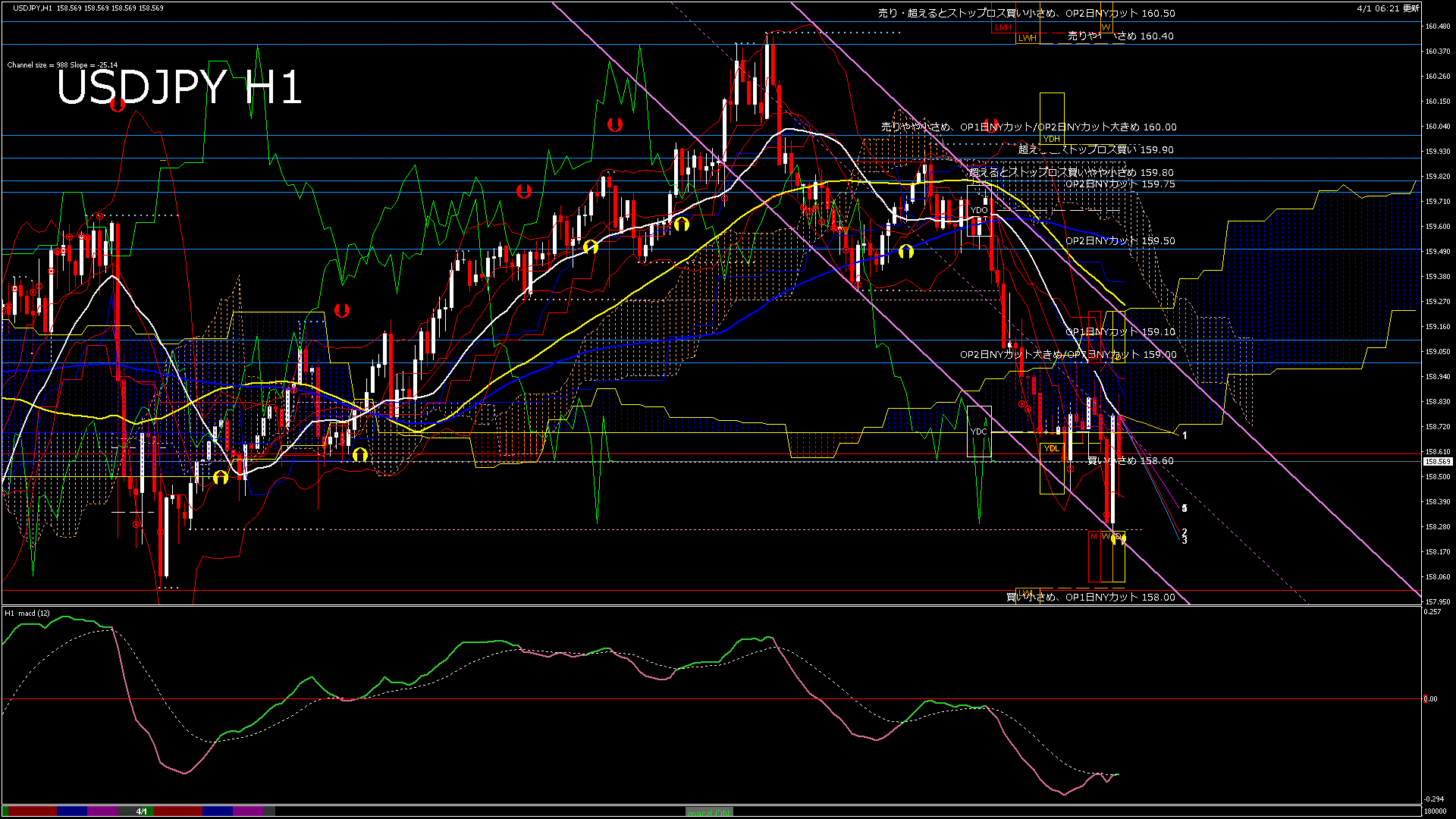Click the USDJPY,H1 chart header text
The width and height of the screenshot is (1456, 819).
coord(33,8)
